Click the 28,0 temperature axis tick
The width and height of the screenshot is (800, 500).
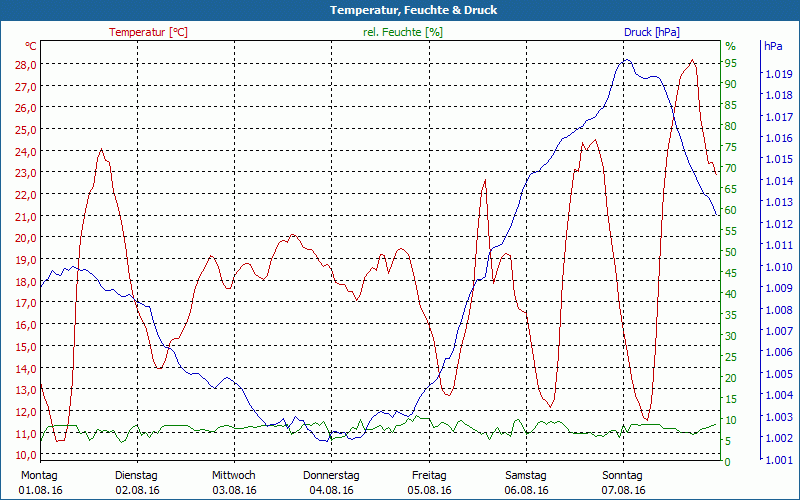pyautogui.click(x=25, y=64)
